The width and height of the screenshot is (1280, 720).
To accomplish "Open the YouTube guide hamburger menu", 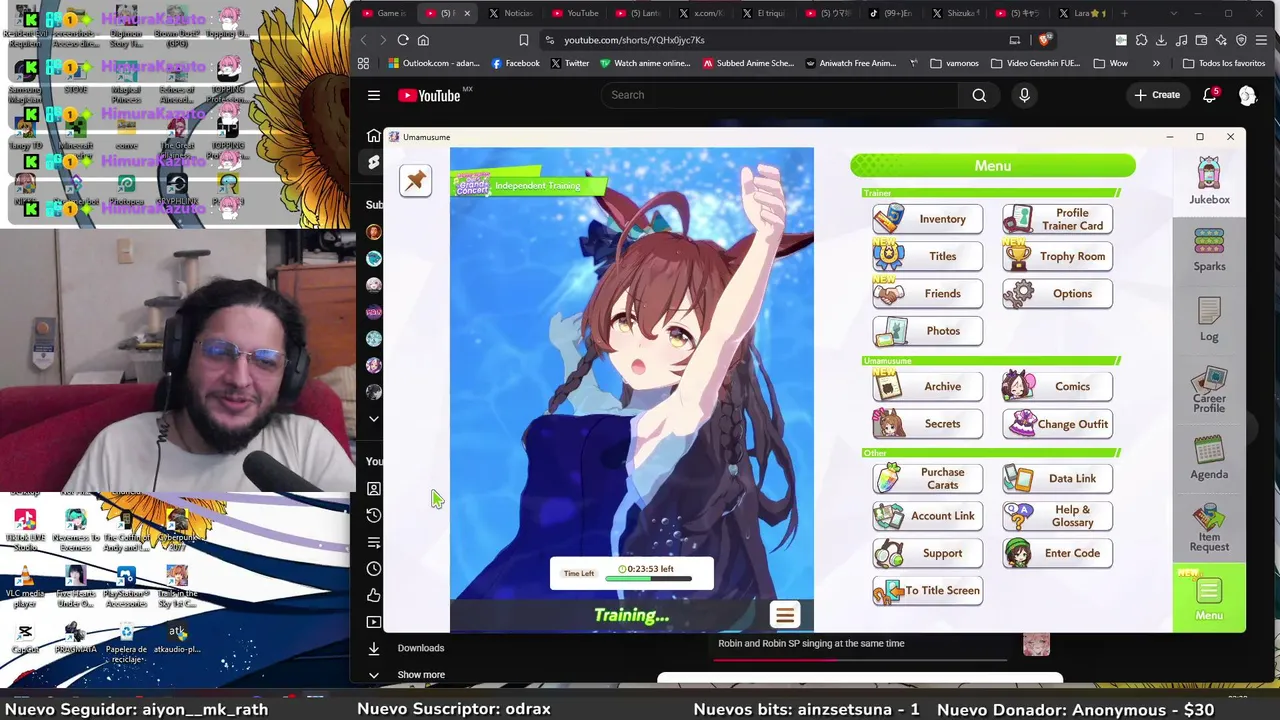I will [x=374, y=95].
